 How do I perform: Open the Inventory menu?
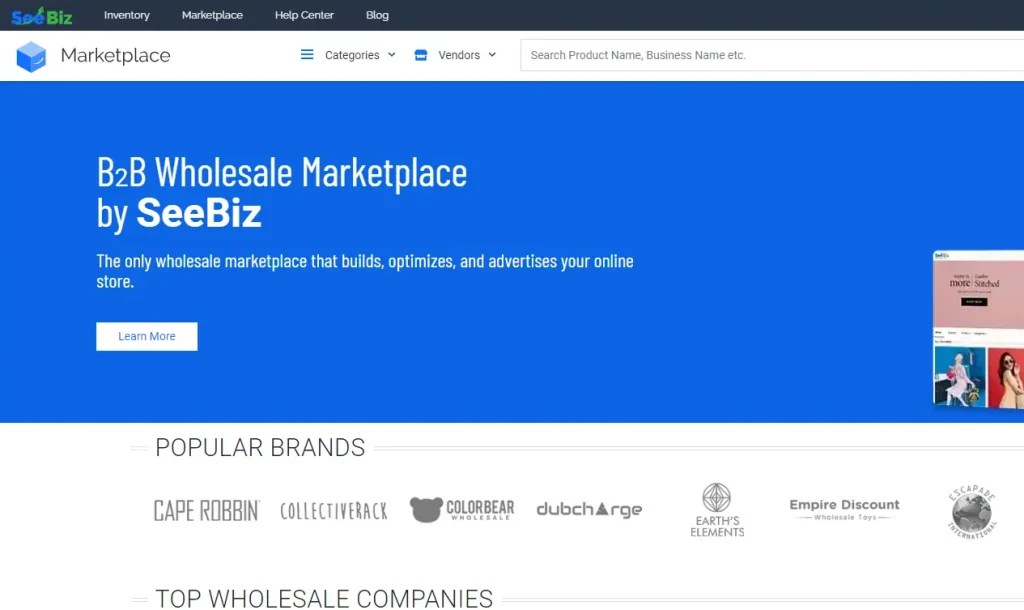tap(126, 15)
